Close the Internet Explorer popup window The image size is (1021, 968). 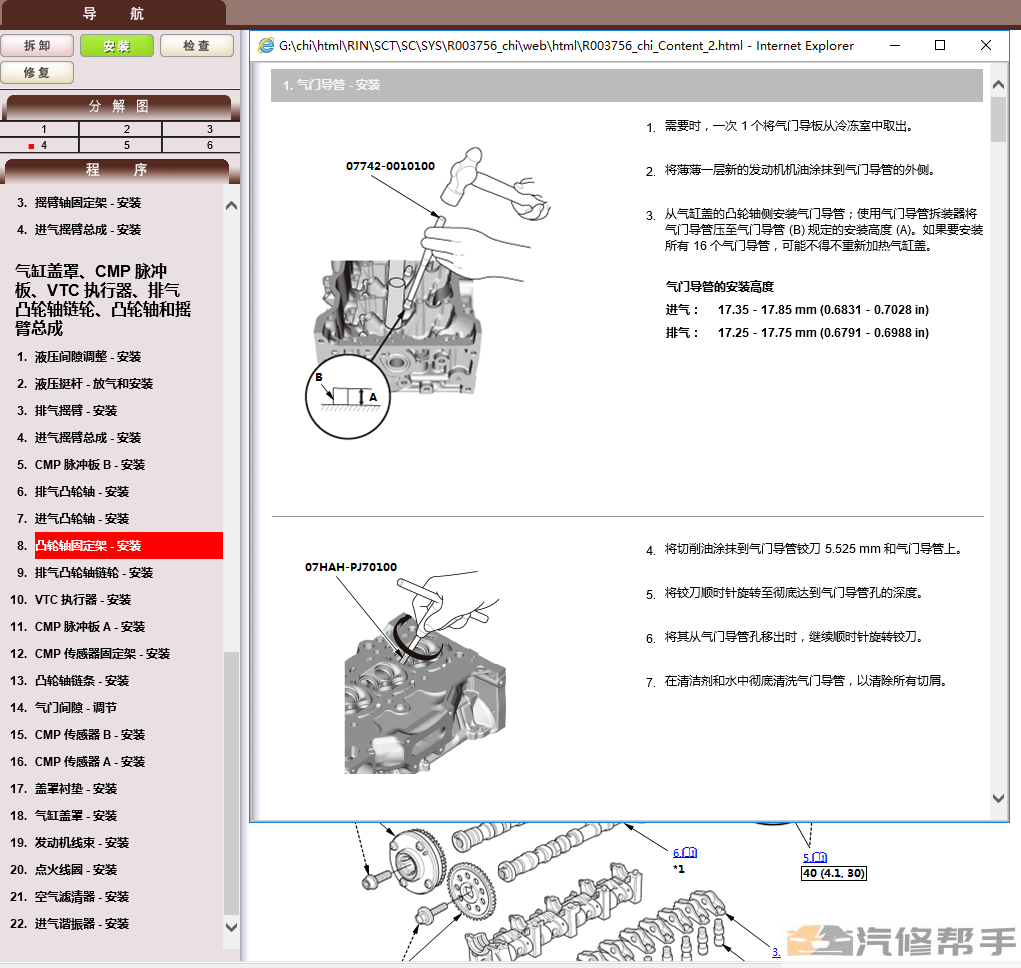(986, 46)
